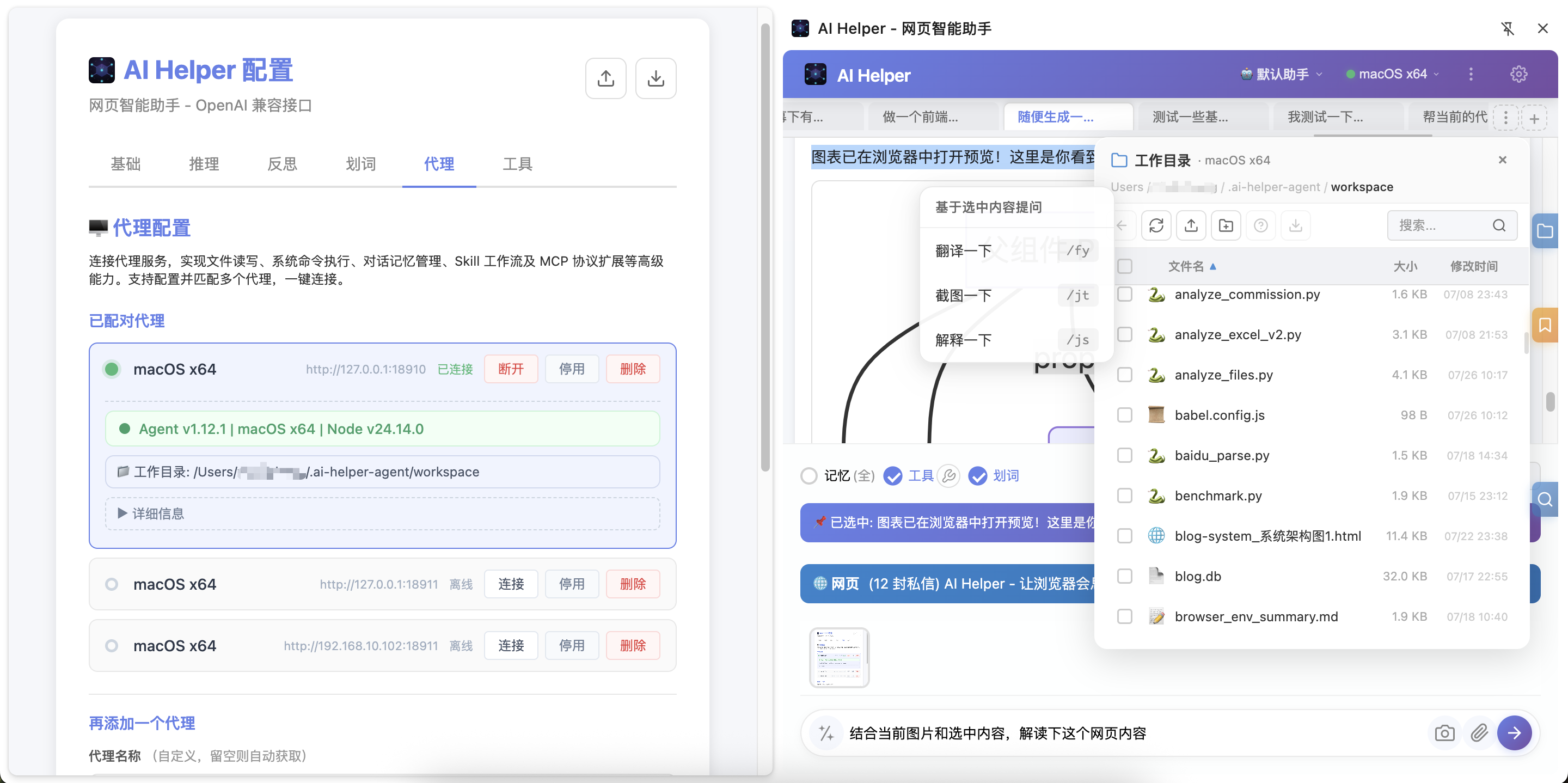The image size is (1568, 783).
Task: Switch to the 推理 tab
Action: point(204,164)
